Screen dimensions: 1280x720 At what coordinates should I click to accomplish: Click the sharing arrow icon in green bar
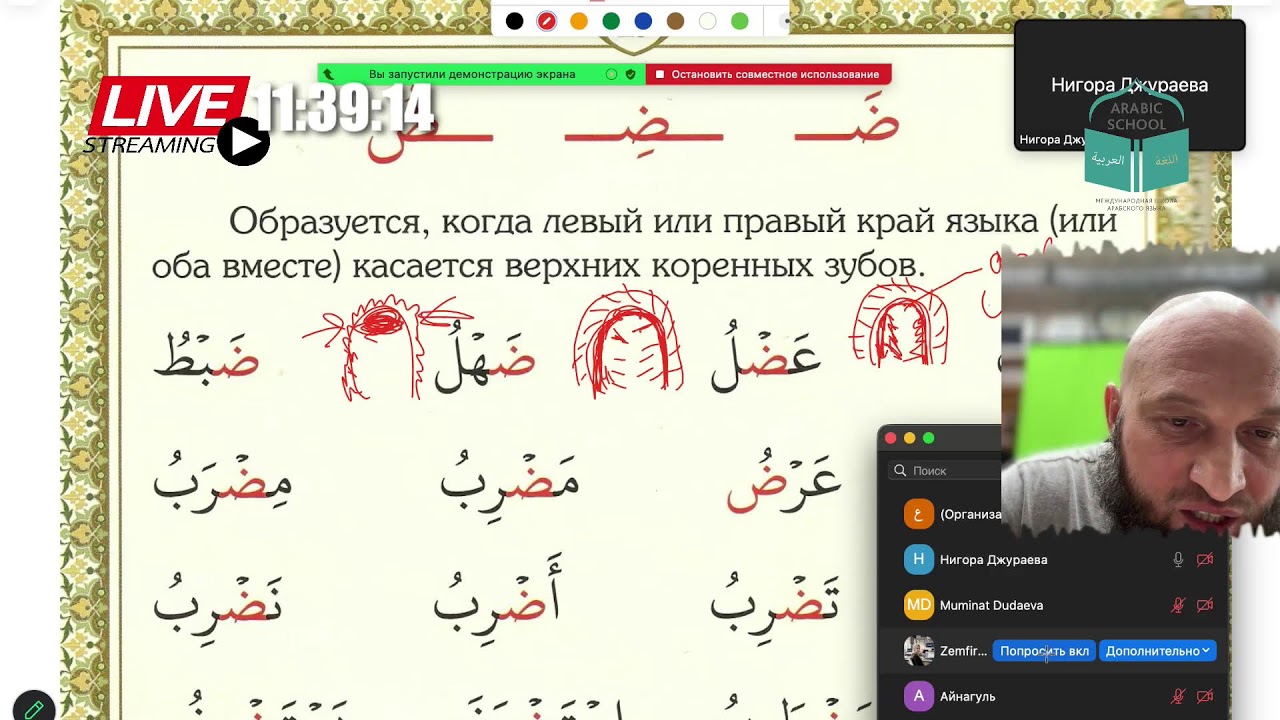coord(328,74)
